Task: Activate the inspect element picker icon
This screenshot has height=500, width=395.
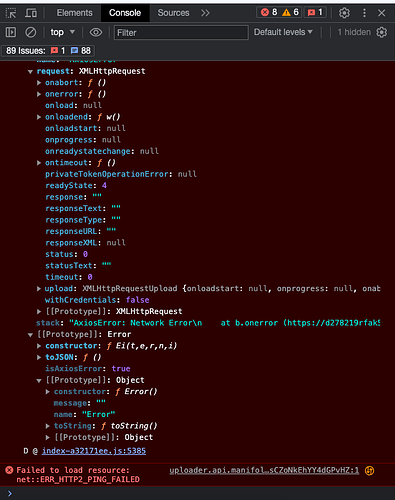Action: pos(11,13)
